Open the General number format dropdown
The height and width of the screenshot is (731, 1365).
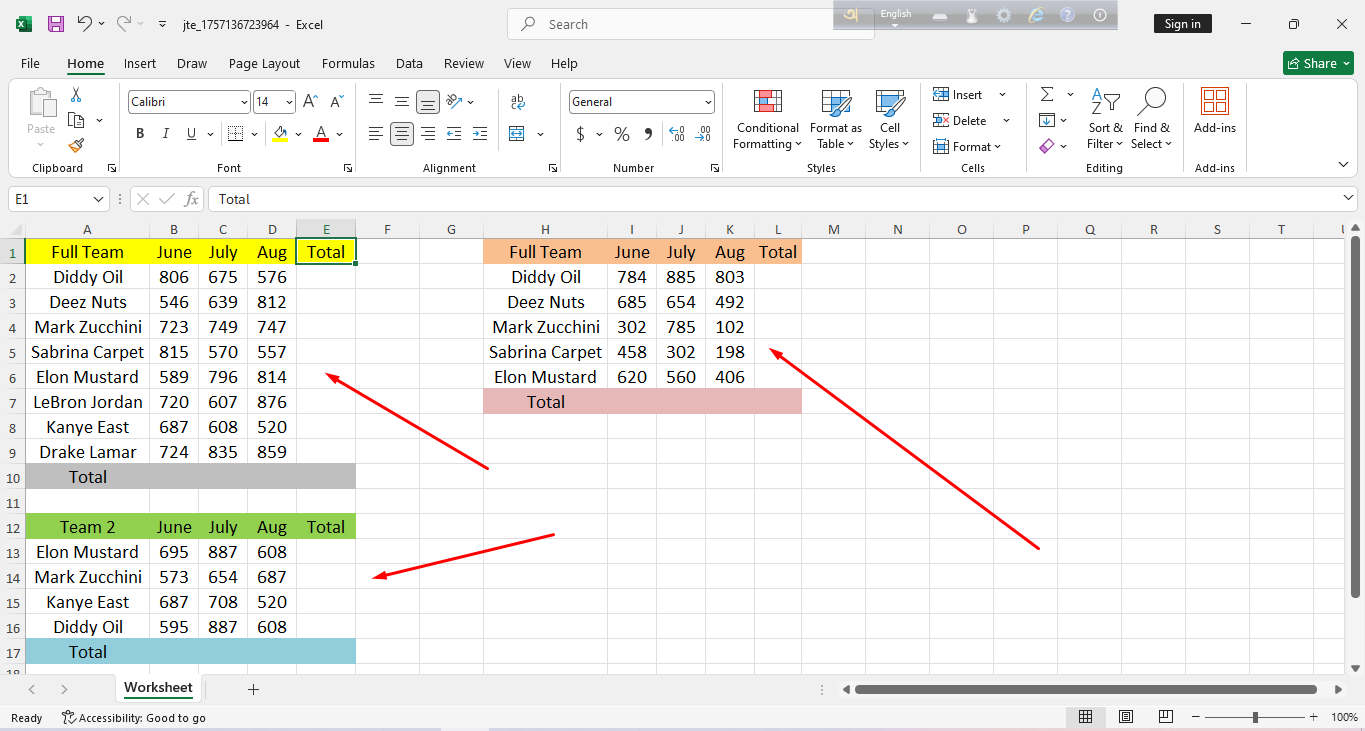(x=708, y=102)
